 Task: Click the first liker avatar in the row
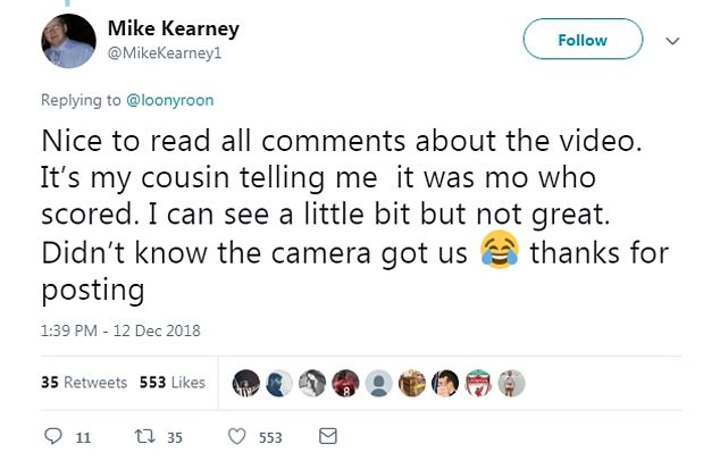tap(248, 383)
